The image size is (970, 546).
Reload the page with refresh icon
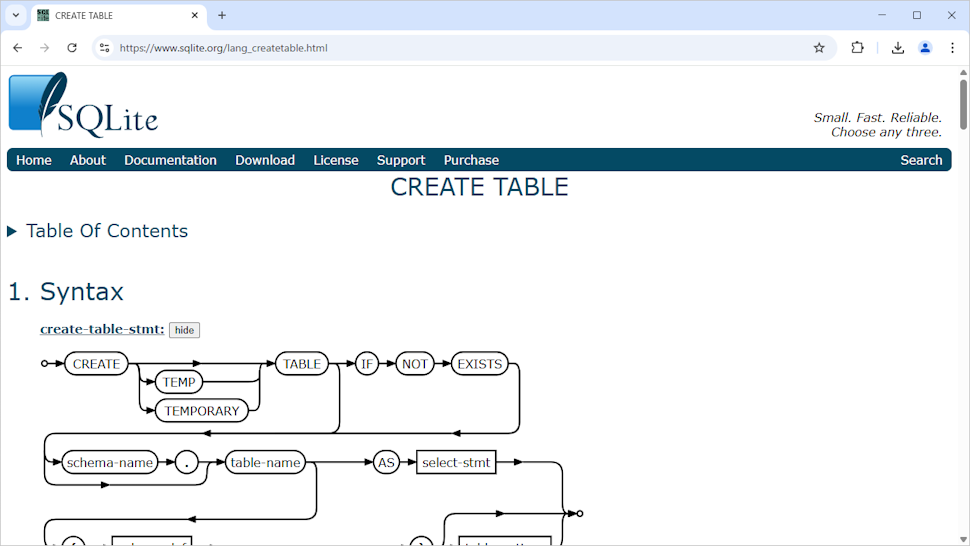(72, 48)
